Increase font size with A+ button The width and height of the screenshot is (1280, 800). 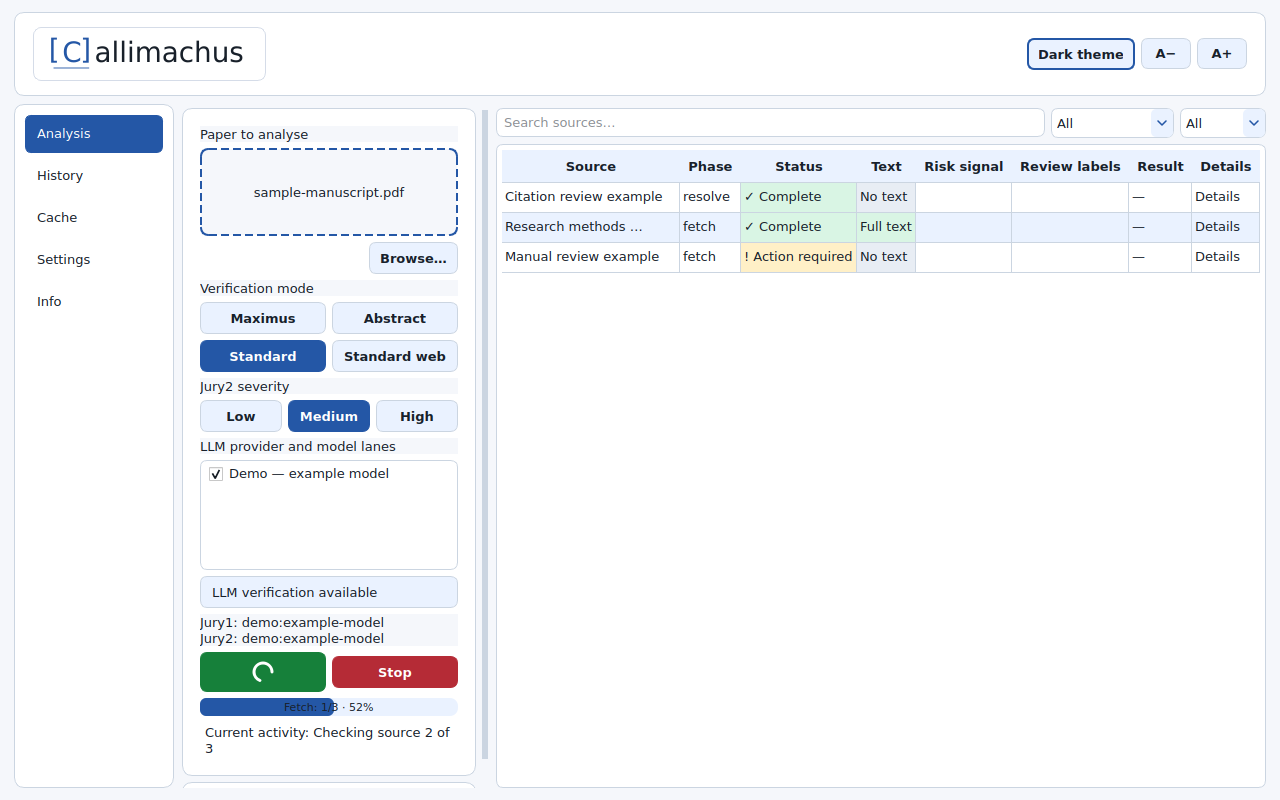1222,54
